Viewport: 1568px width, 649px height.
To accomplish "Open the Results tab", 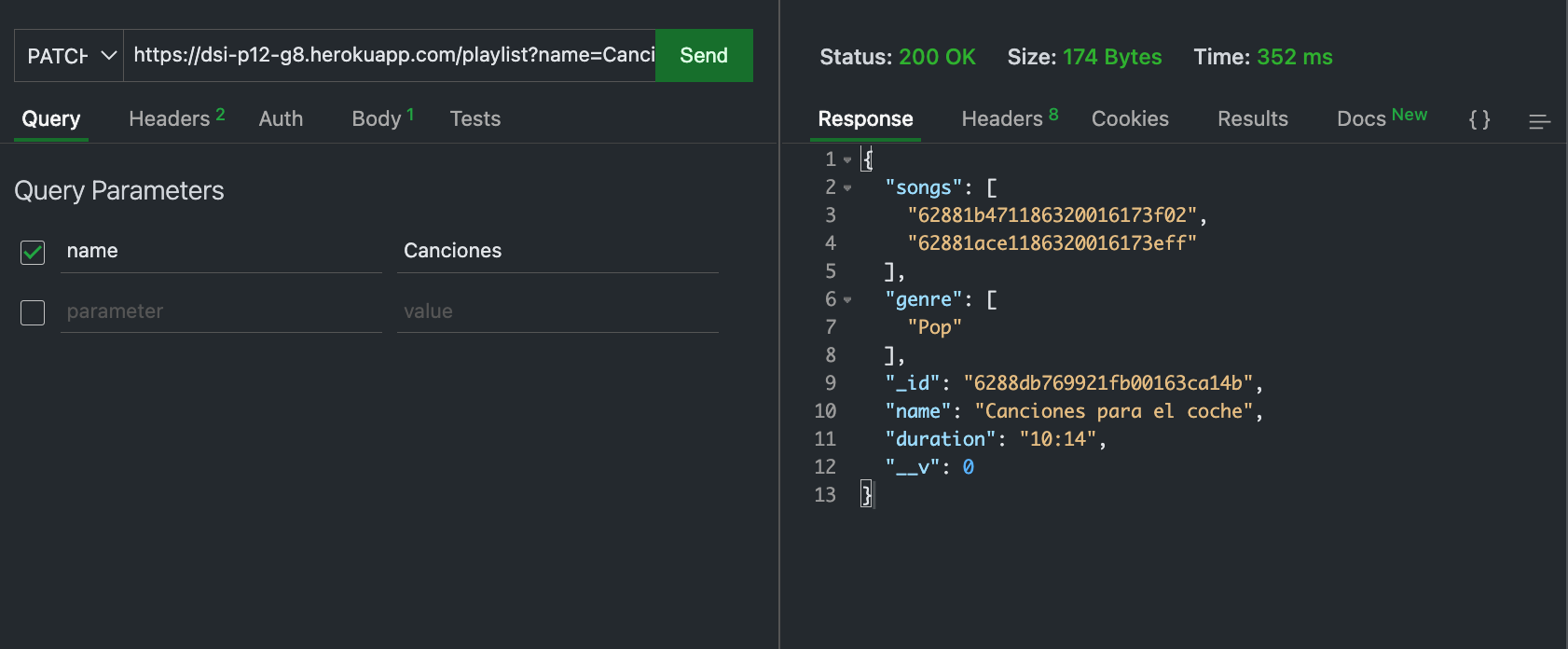I will [x=1253, y=118].
